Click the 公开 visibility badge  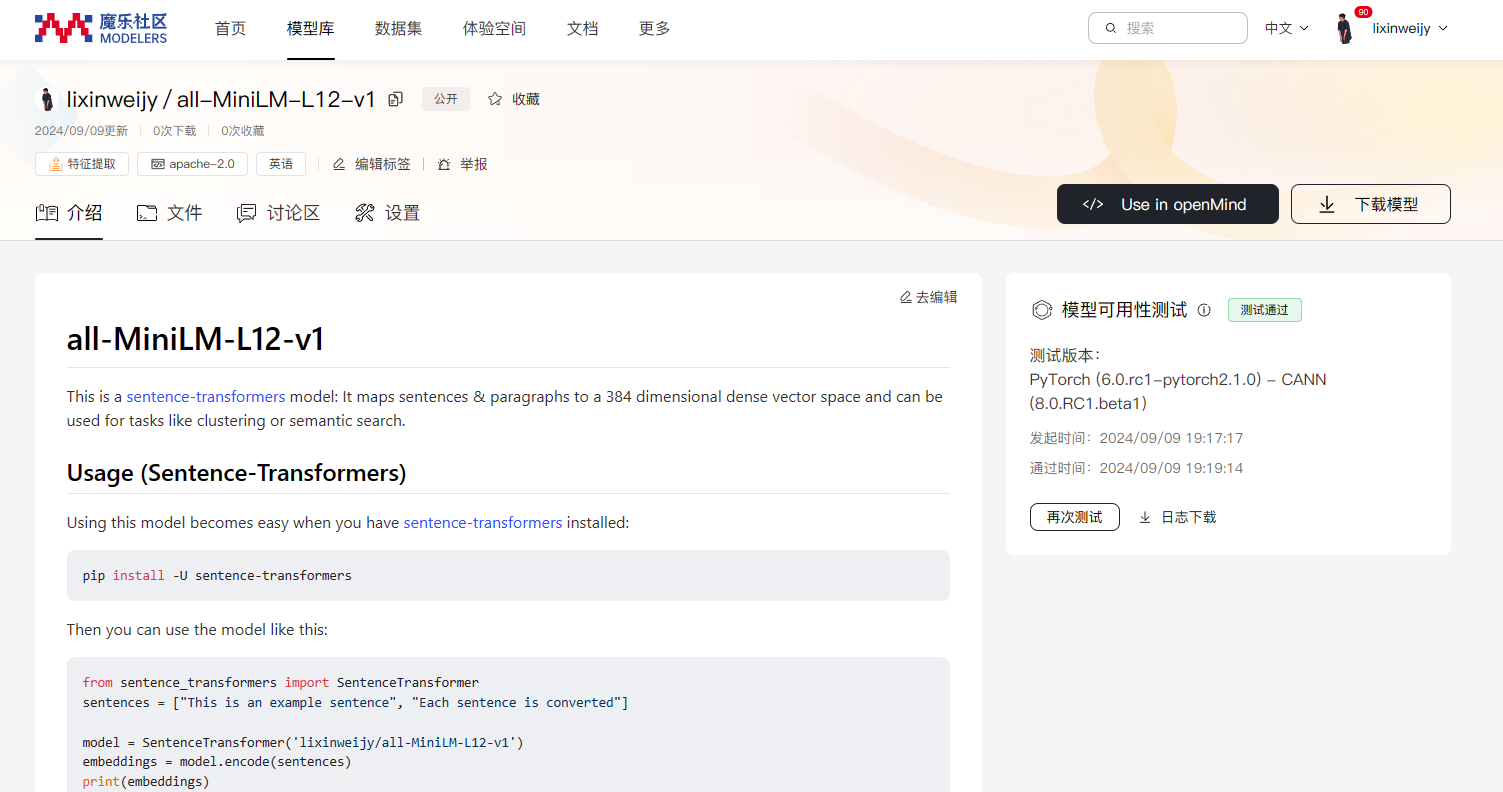(446, 99)
